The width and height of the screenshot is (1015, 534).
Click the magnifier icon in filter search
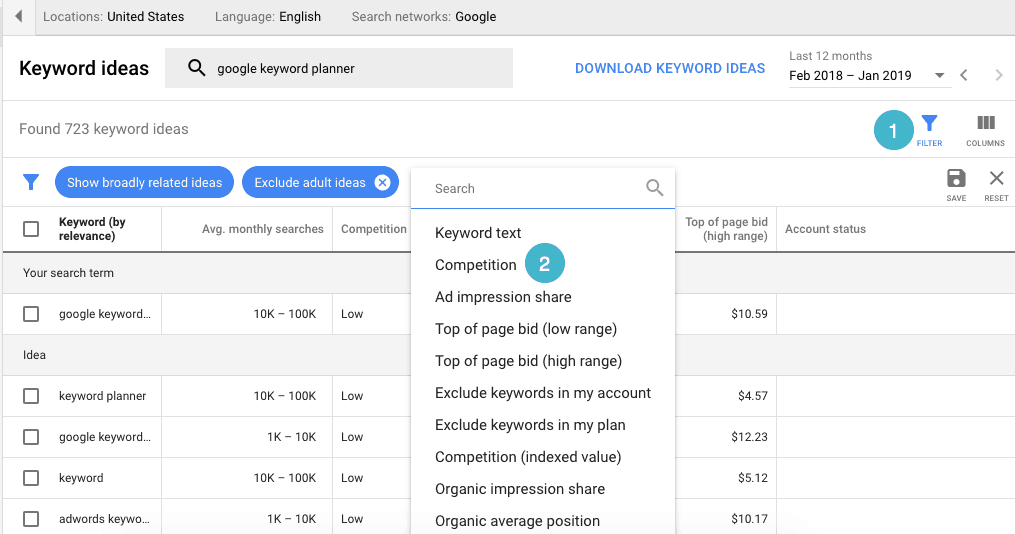[655, 188]
